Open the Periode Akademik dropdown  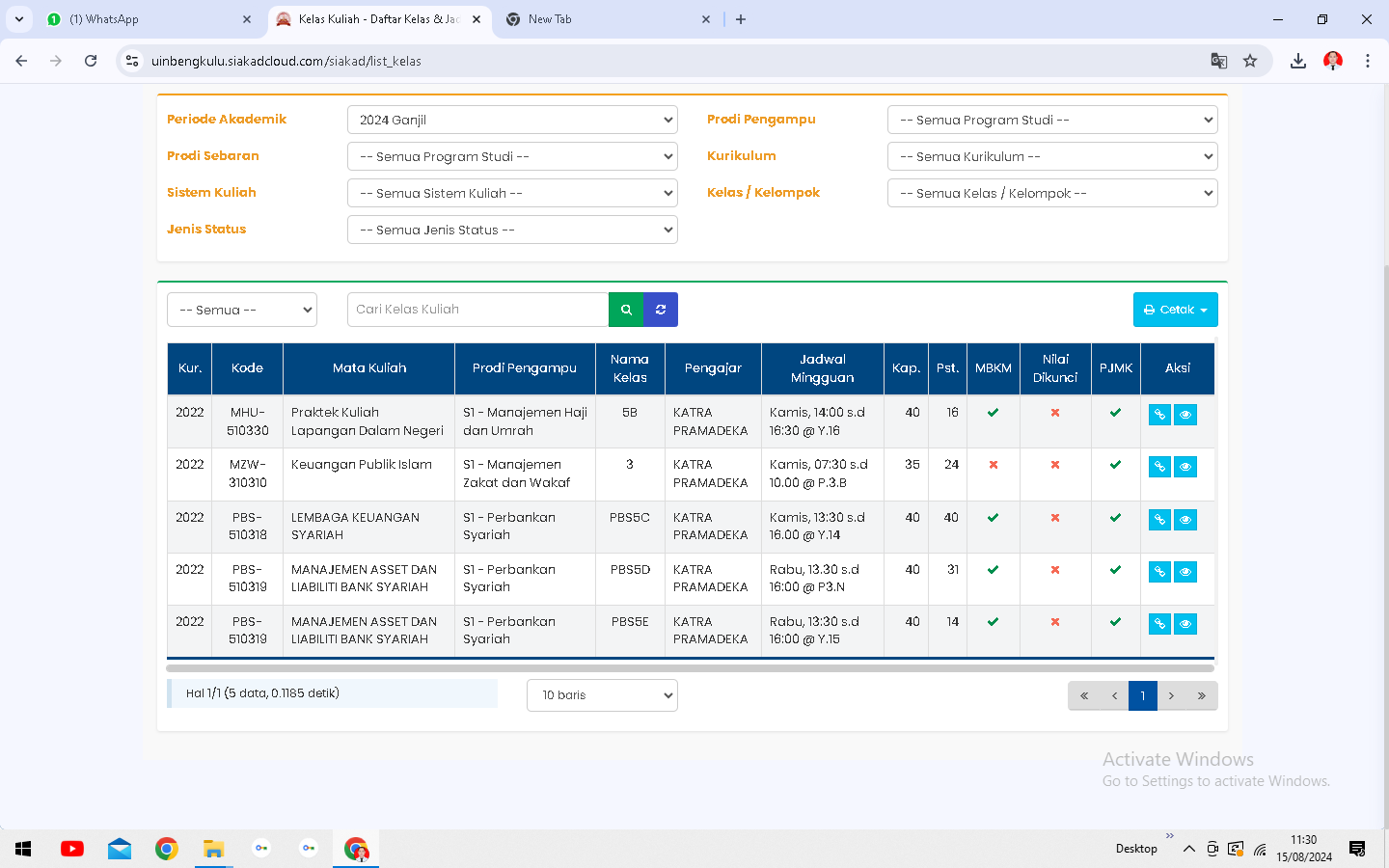point(512,120)
